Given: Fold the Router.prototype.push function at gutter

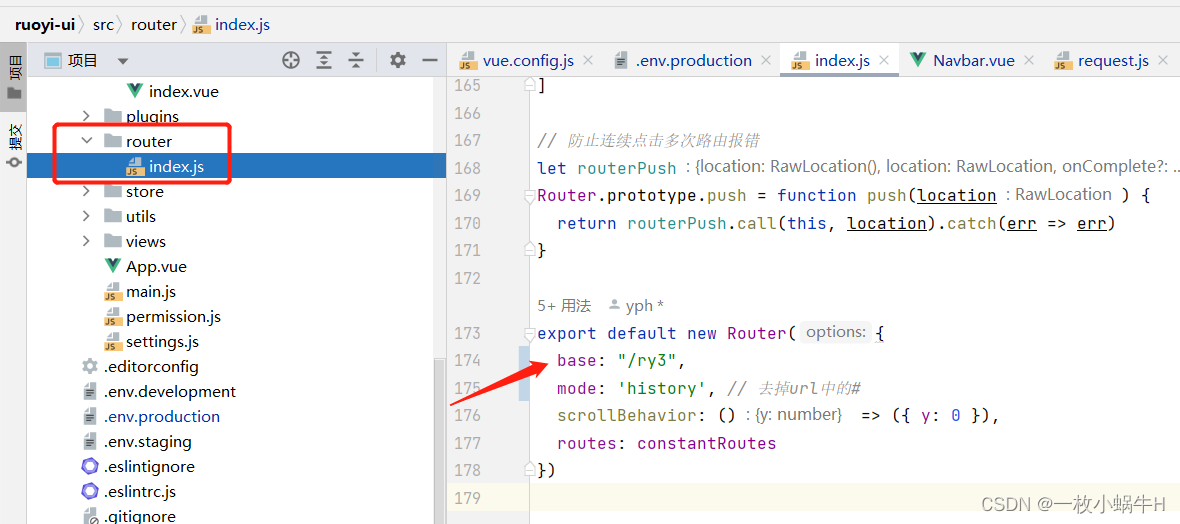Looking at the screenshot, I should point(530,196).
